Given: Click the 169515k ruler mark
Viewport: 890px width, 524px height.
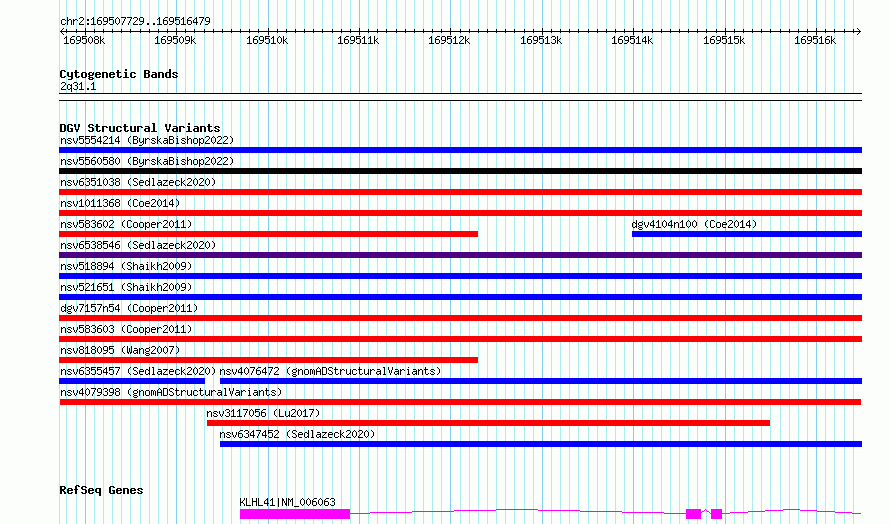Looking at the screenshot, I should (x=724, y=41).
